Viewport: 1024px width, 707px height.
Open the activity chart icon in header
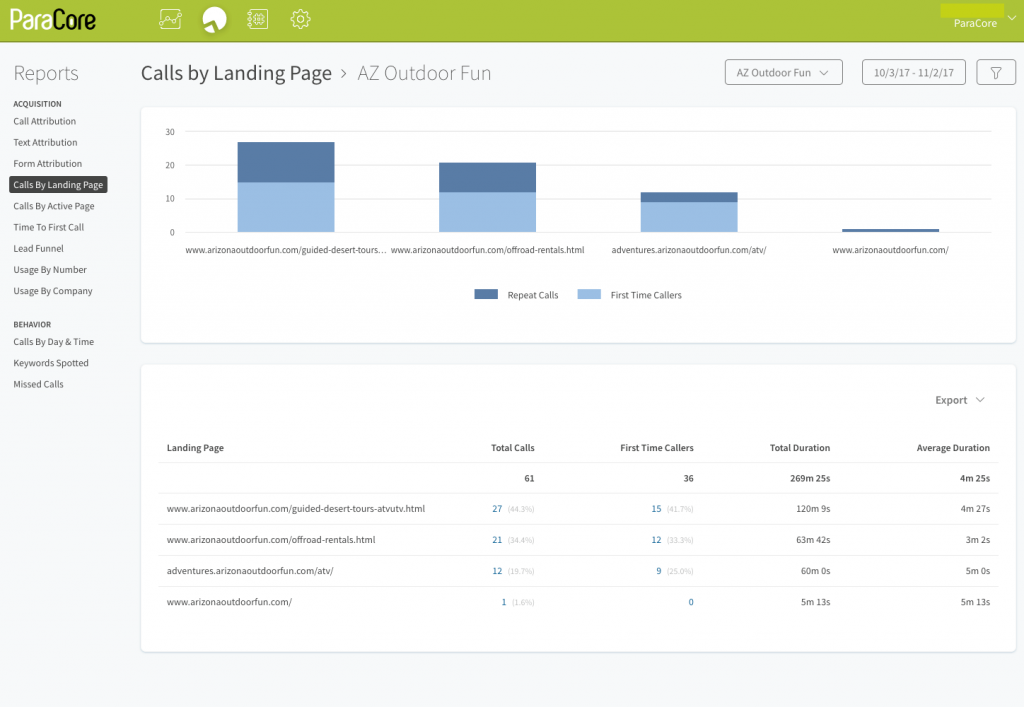[170, 19]
